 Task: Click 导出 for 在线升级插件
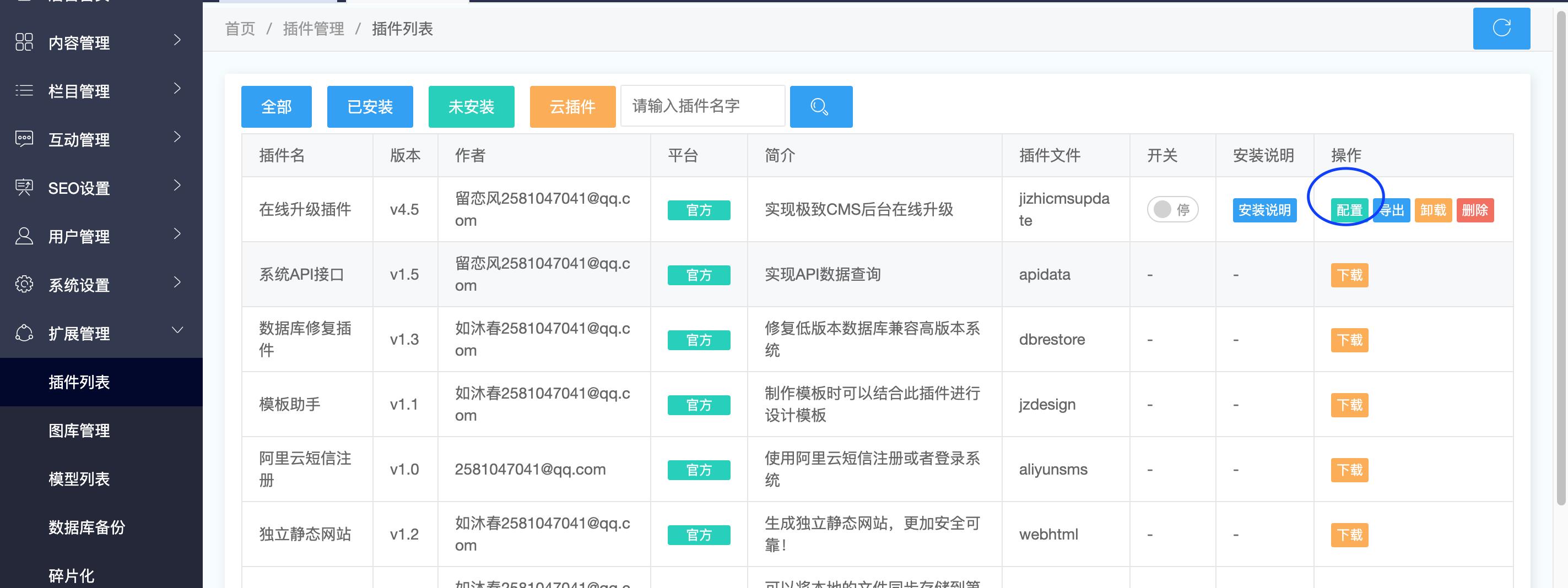1392,210
